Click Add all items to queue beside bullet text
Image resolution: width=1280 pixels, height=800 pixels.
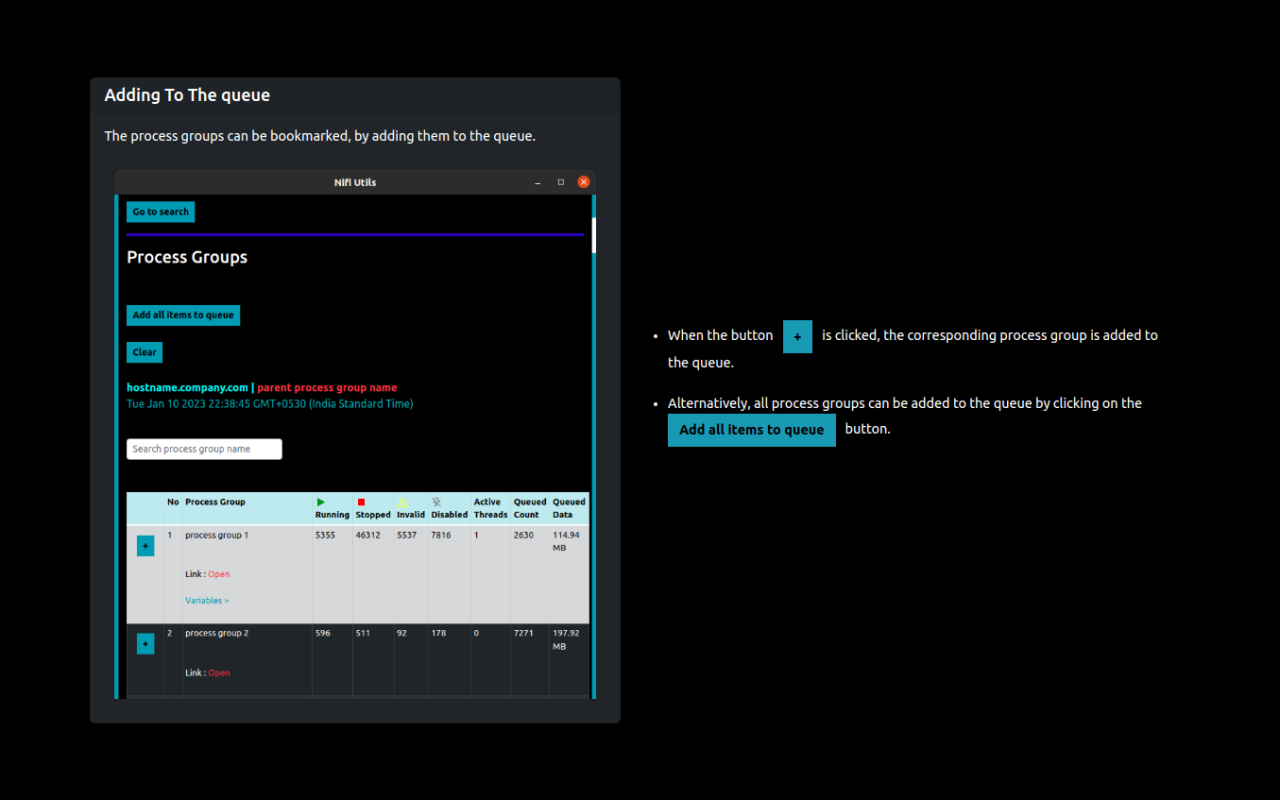tap(752, 430)
